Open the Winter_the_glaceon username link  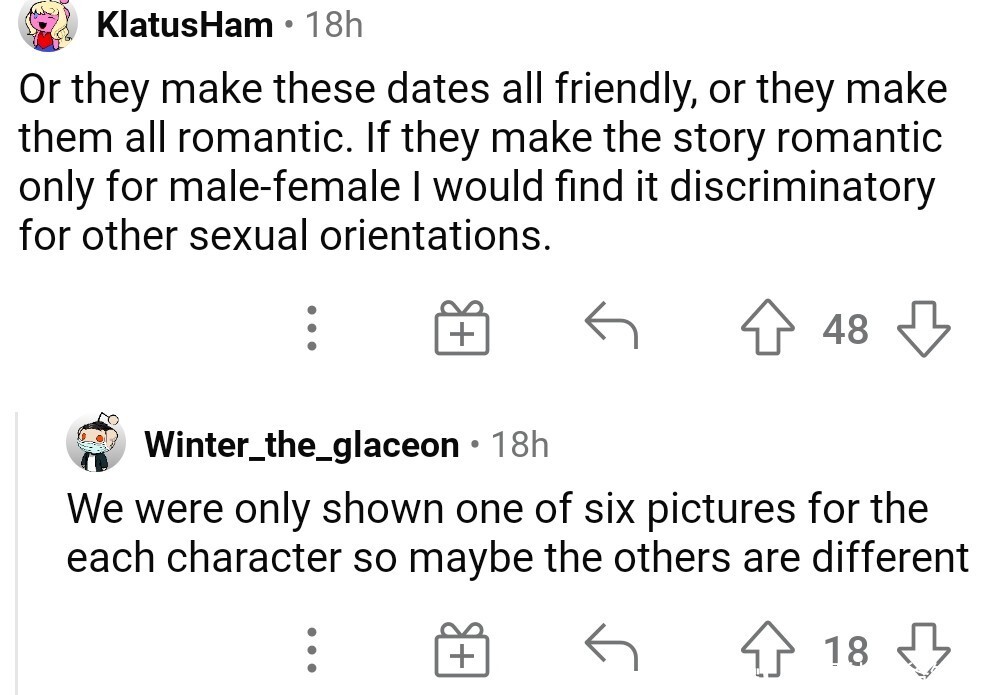click(x=302, y=444)
